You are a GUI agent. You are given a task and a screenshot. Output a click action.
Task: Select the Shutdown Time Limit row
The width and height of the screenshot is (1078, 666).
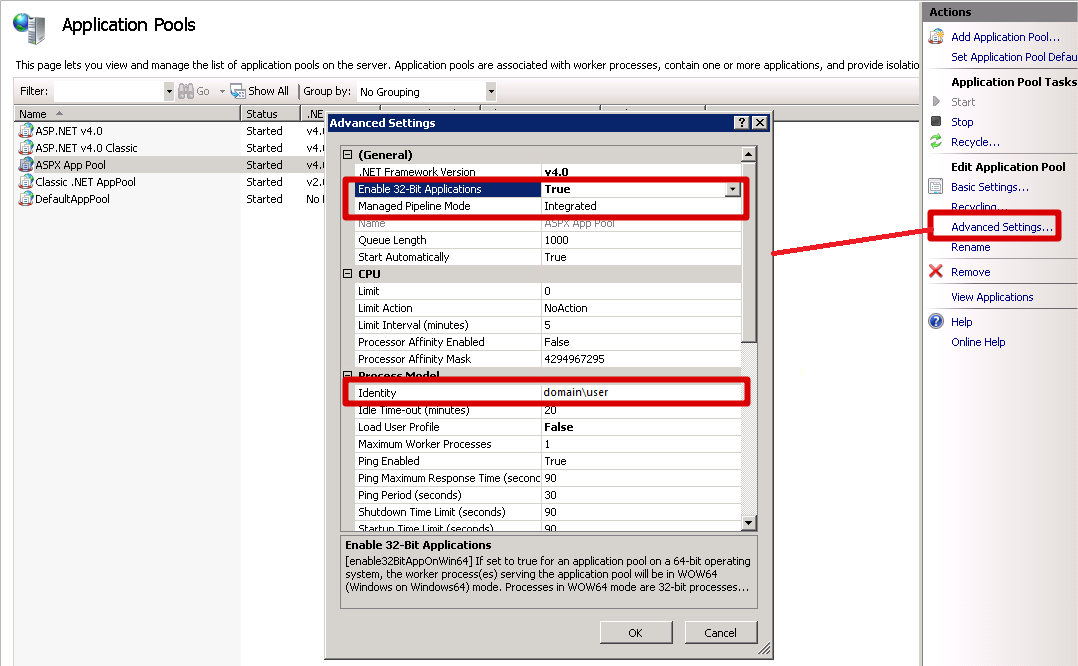point(548,512)
